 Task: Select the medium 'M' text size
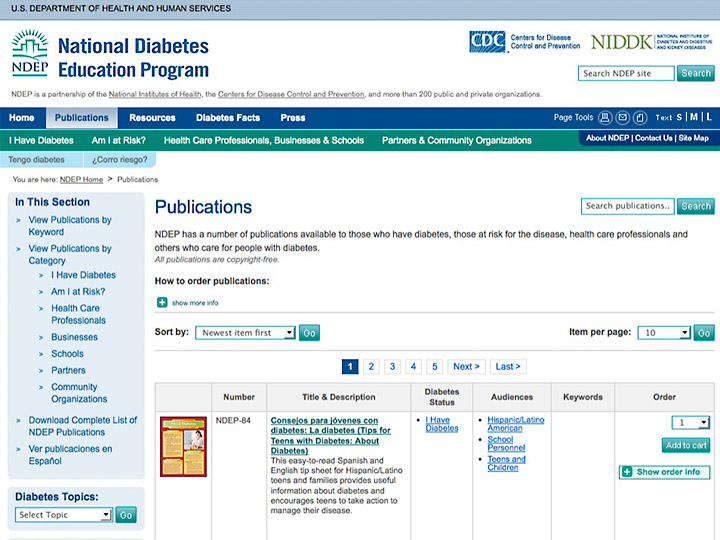[x=694, y=118]
